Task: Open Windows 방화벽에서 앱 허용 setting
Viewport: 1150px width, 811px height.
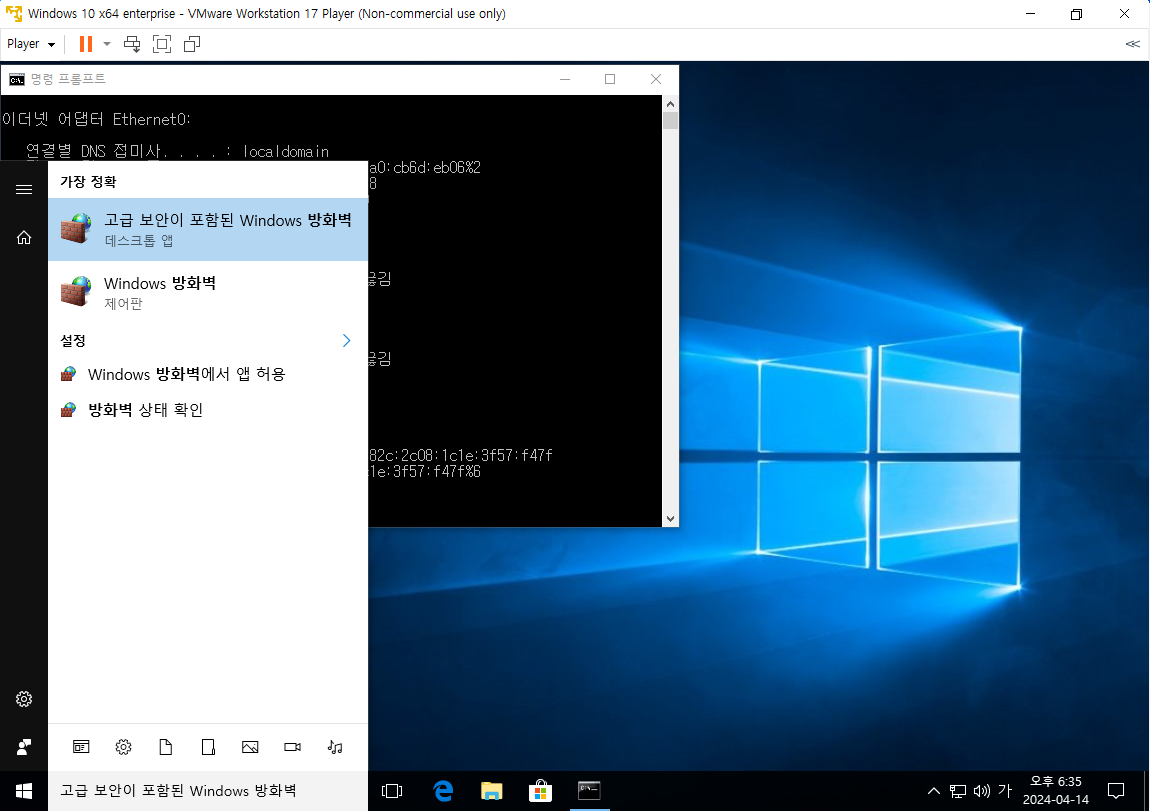Action: (x=208, y=374)
